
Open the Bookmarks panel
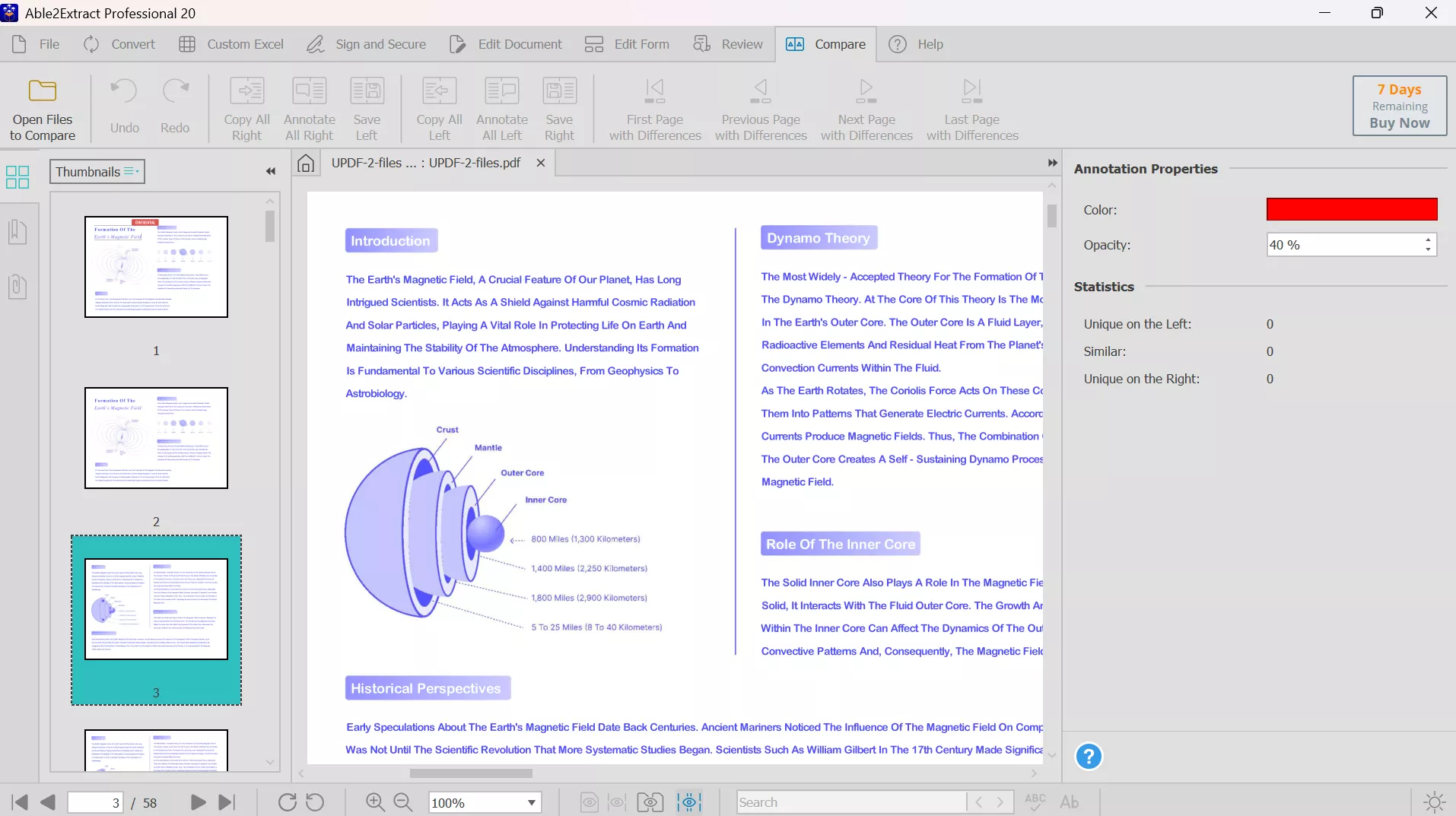click(17, 232)
